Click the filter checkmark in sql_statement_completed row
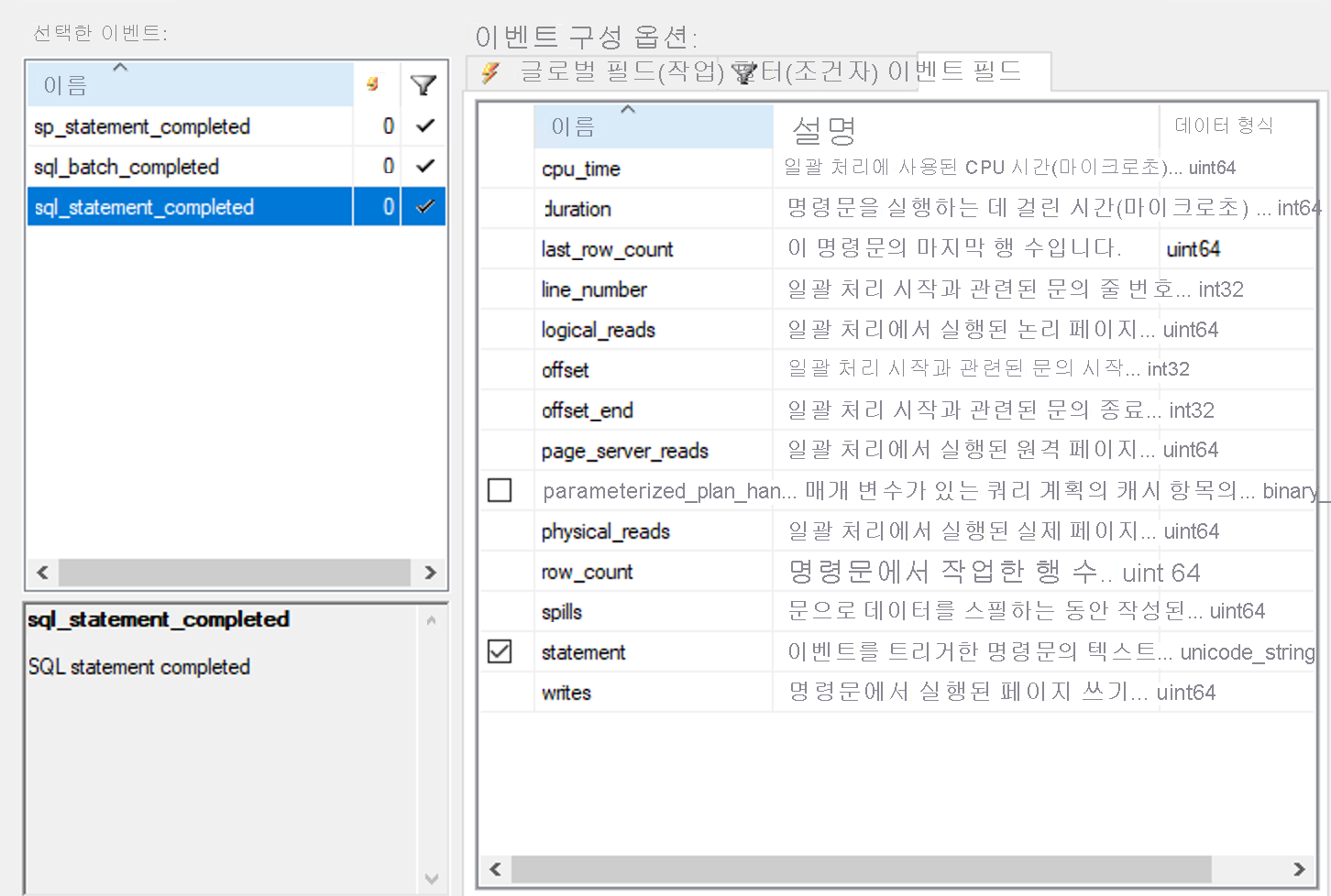 (424, 206)
